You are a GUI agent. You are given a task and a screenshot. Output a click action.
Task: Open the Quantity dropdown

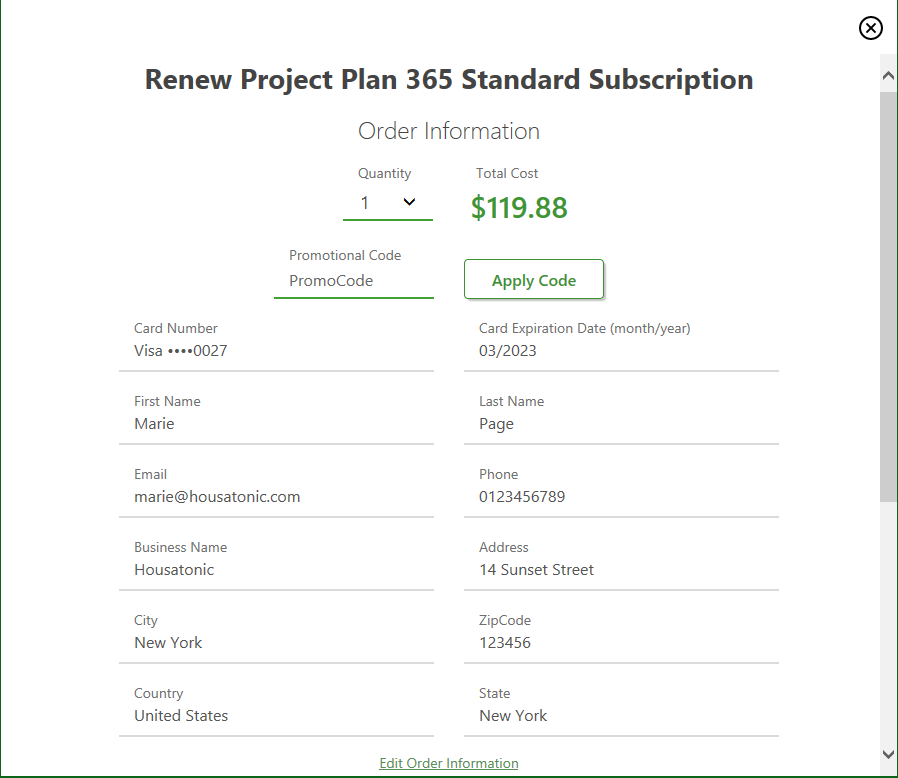pos(388,203)
